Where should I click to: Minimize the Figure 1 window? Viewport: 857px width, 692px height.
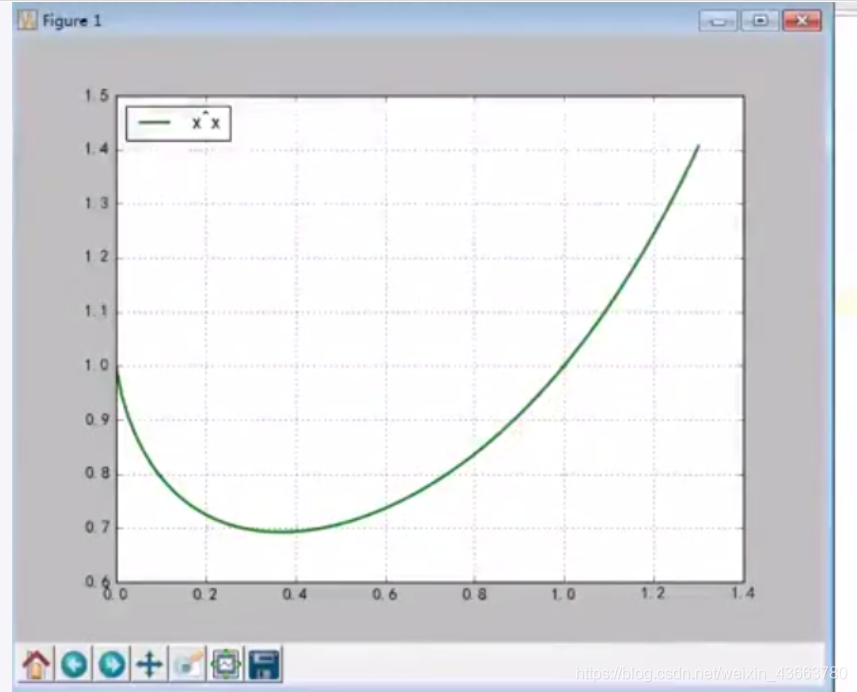(718, 21)
